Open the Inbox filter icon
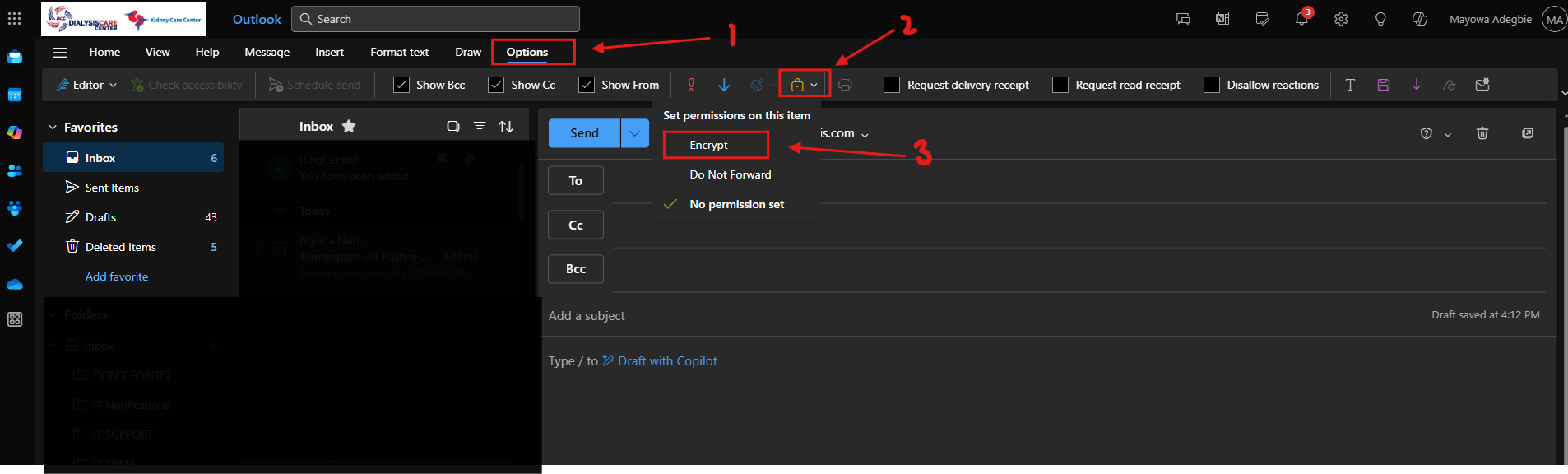The height and width of the screenshot is (474, 1568). point(480,126)
